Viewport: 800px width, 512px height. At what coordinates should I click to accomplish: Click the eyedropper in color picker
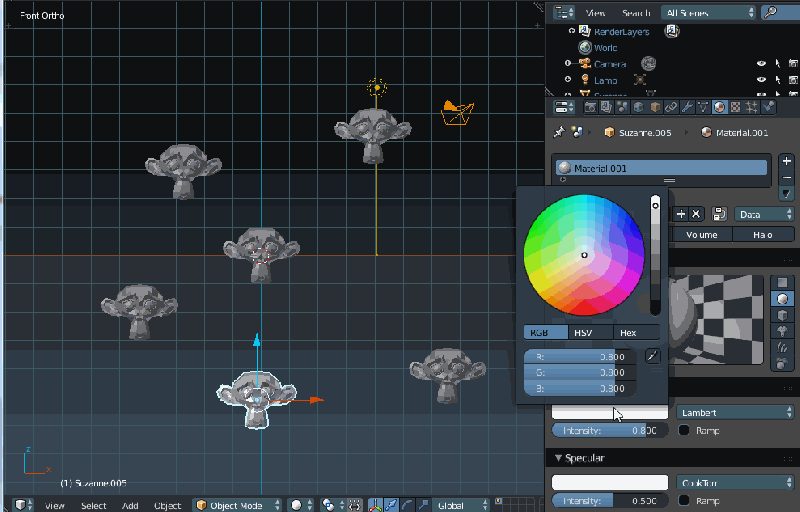pyautogui.click(x=653, y=356)
